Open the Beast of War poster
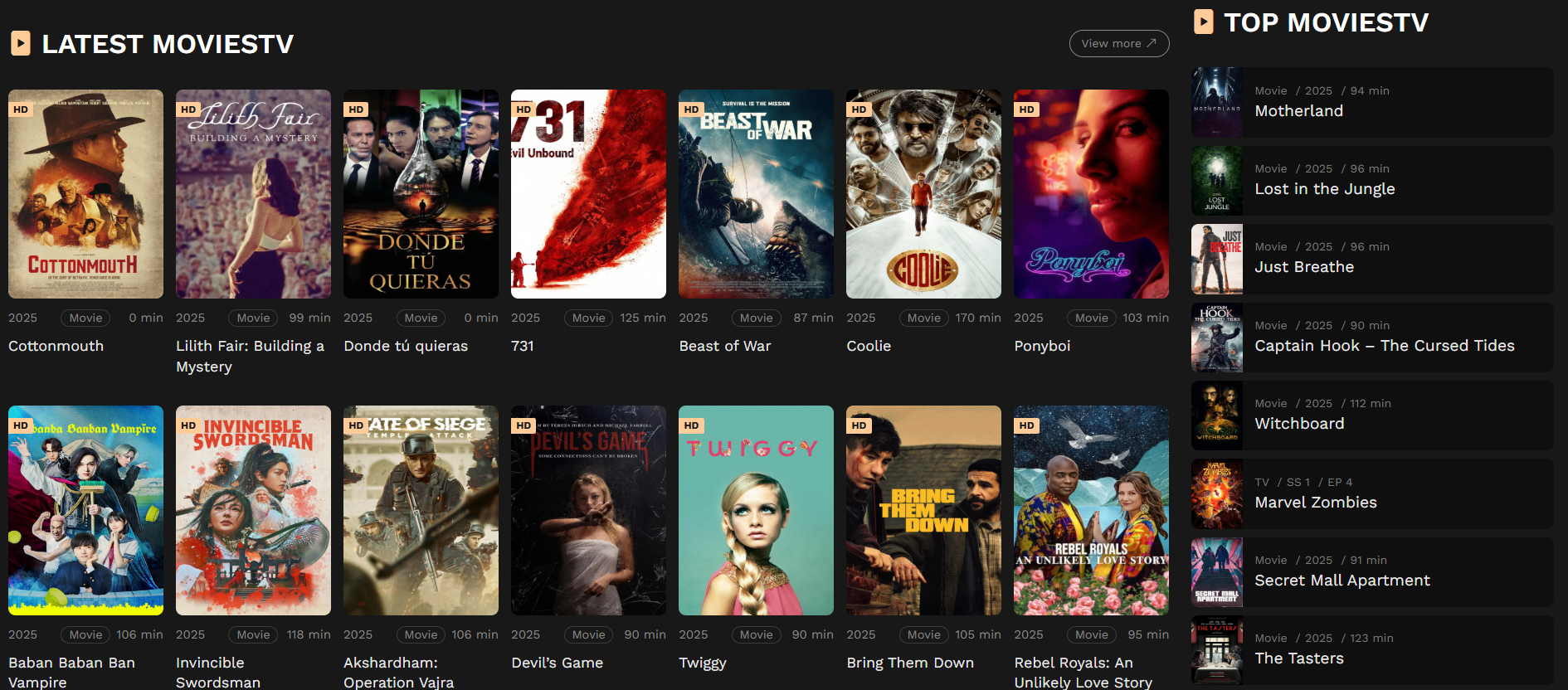The image size is (1568, 690). (756, 194)
